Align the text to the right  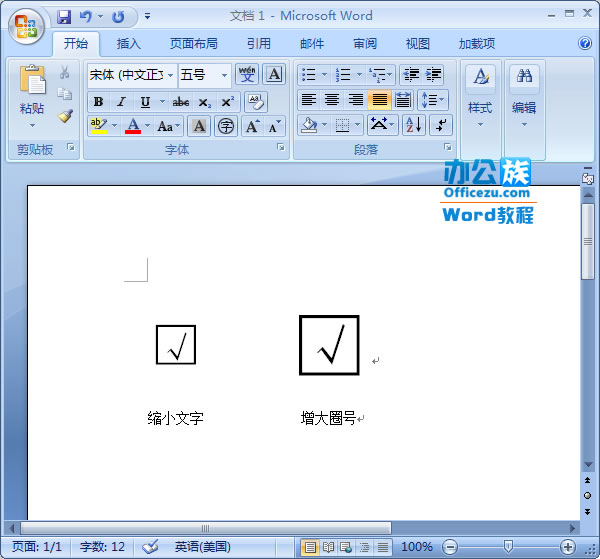(355, 100)
